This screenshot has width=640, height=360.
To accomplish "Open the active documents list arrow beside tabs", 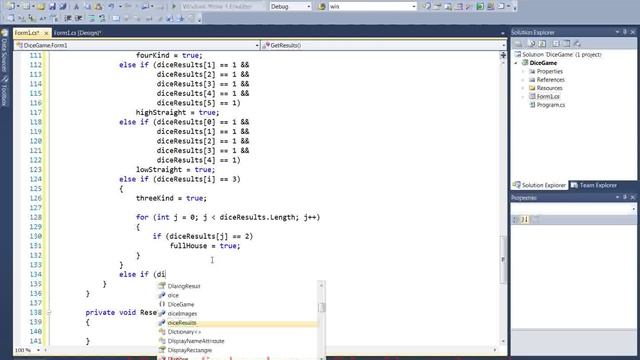I will click(503, 33).
